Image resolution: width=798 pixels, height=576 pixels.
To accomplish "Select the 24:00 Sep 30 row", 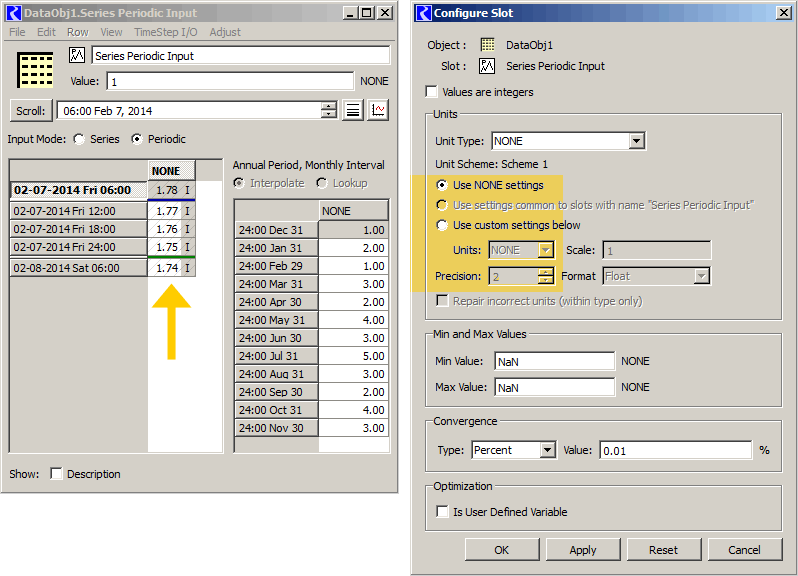I will 276,392.
